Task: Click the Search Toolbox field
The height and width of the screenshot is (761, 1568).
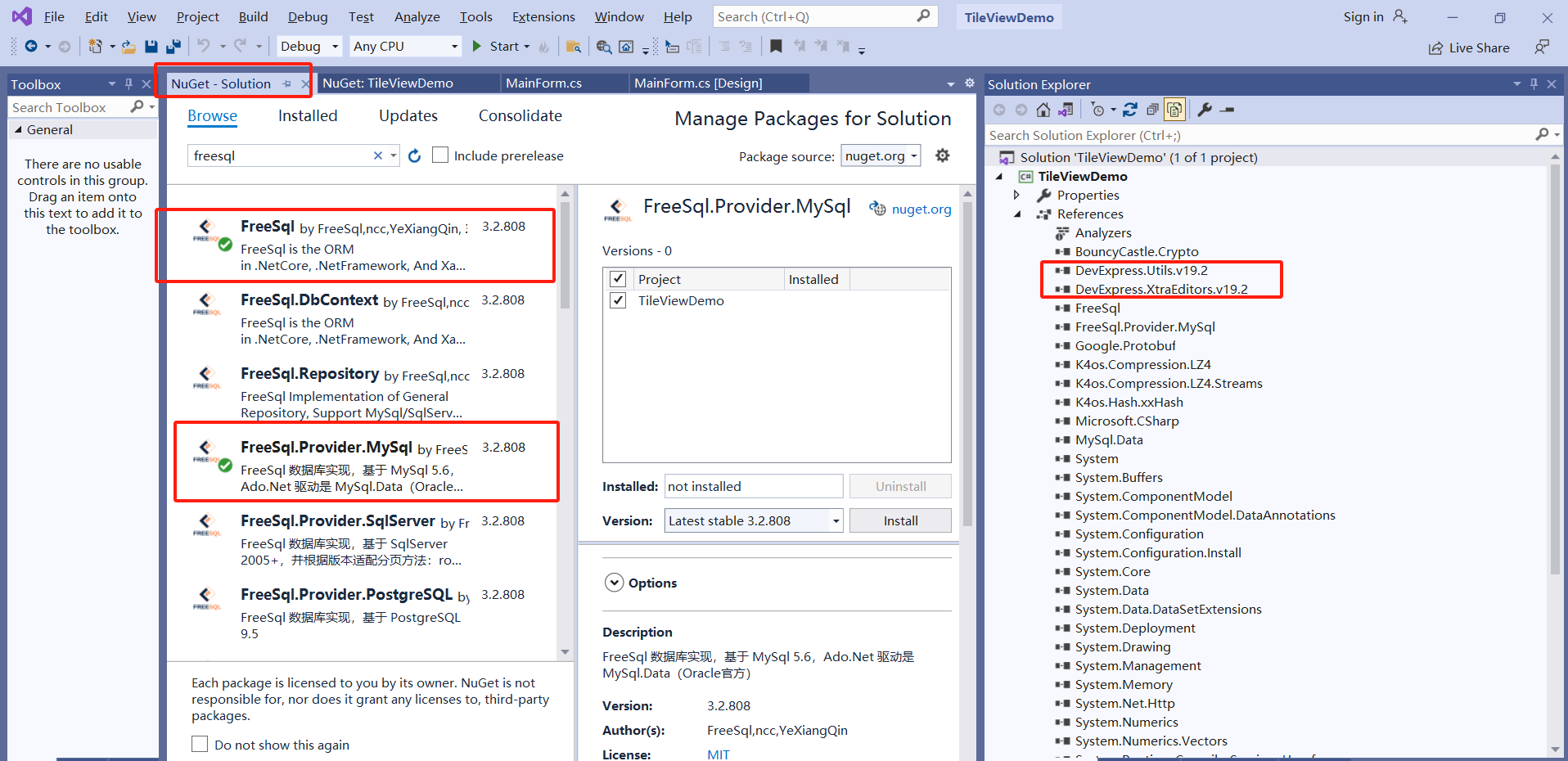Action: pyautogui.click(x=70, y=107)
